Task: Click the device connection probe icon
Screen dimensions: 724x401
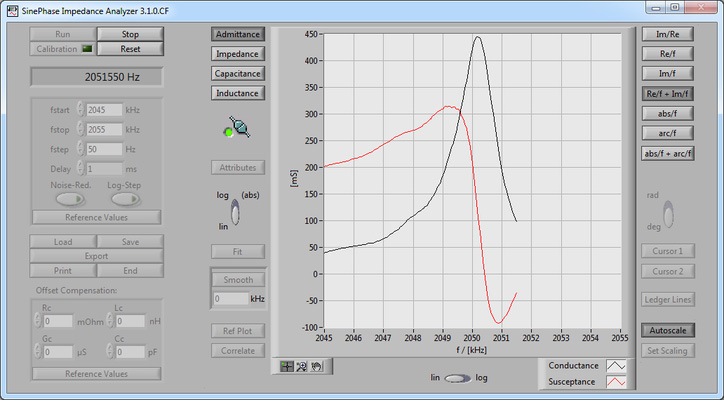Action: [x=236, y=128]
